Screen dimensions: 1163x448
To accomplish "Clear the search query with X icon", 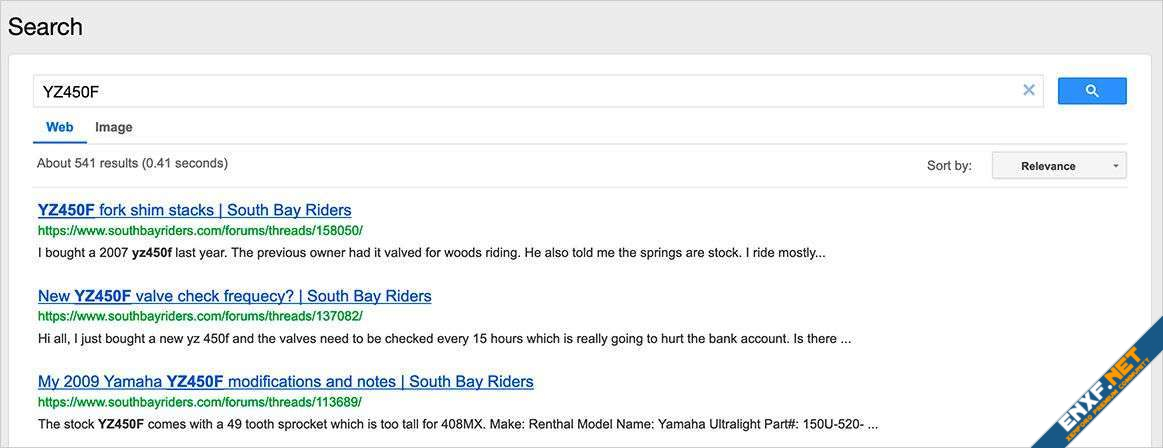I will point(1029,90).
